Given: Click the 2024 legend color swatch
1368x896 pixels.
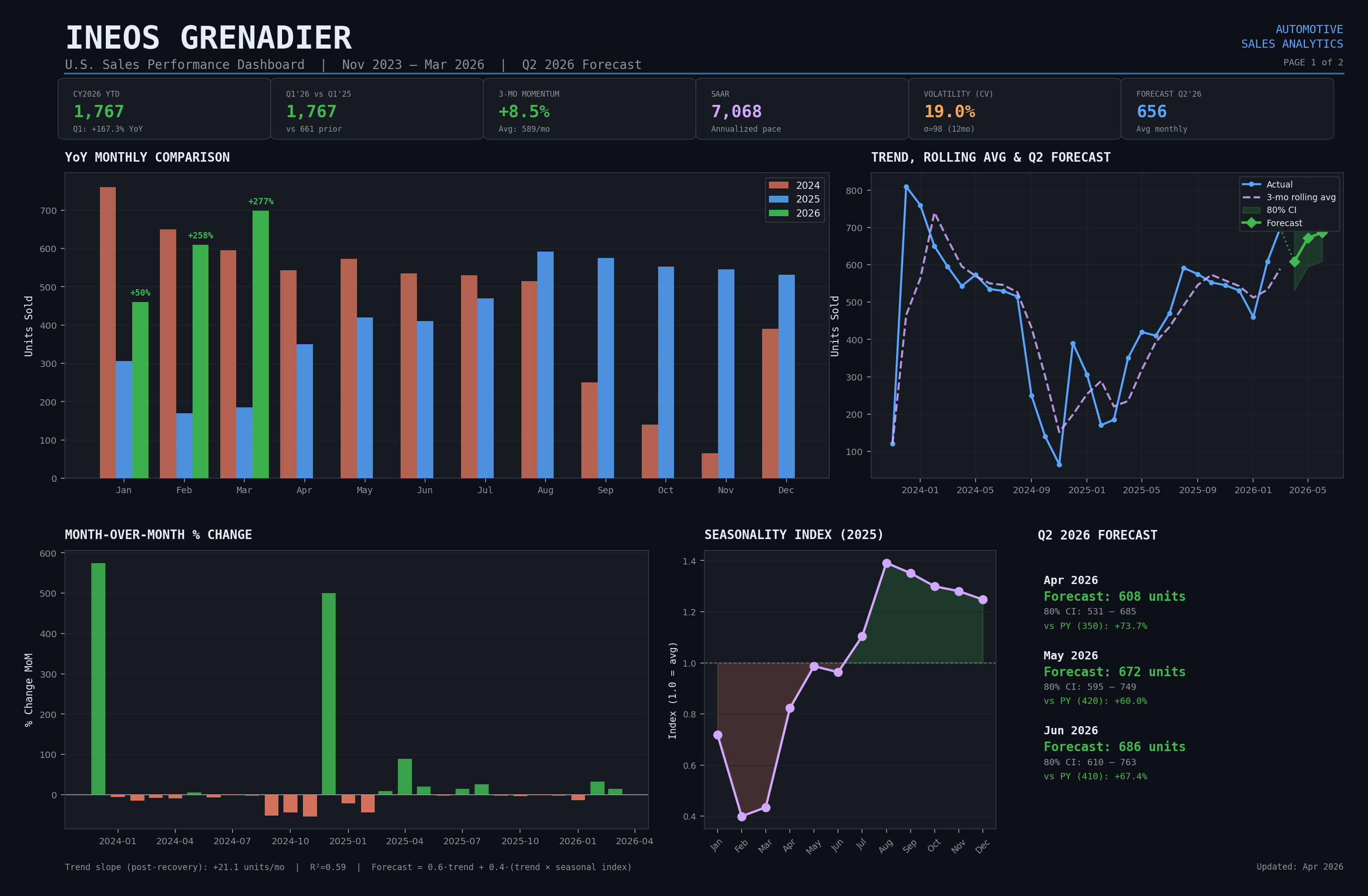Looking at the screenshot, I should 778,185.
